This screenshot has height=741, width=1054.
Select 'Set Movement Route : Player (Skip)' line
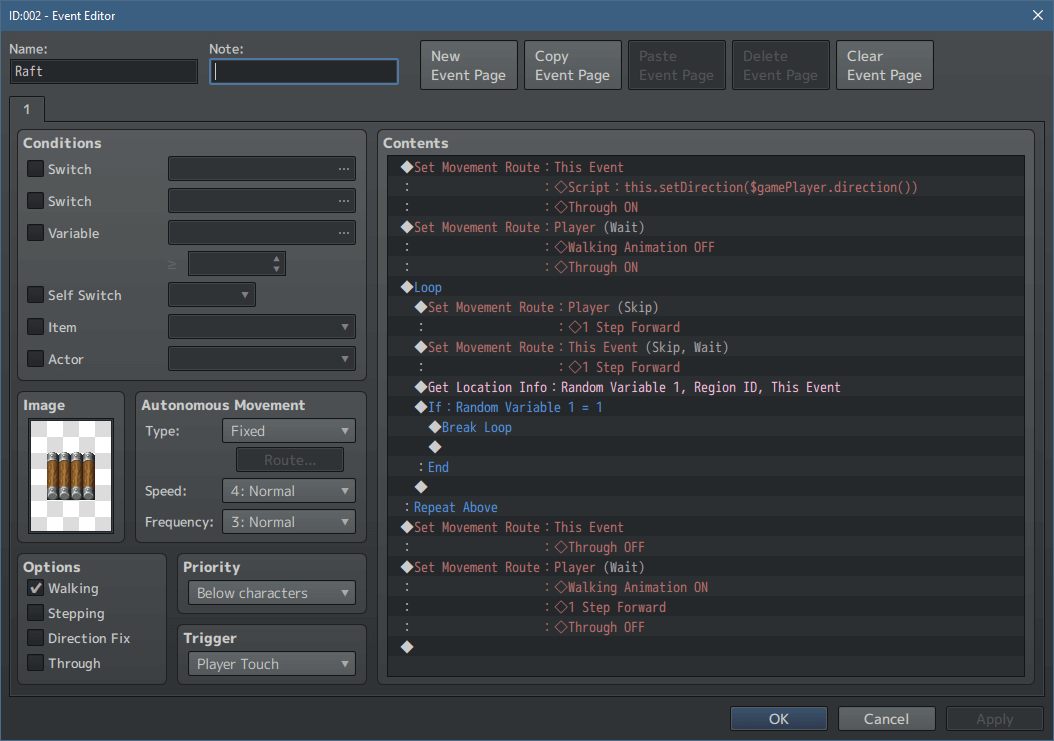(x=706, y=307)
